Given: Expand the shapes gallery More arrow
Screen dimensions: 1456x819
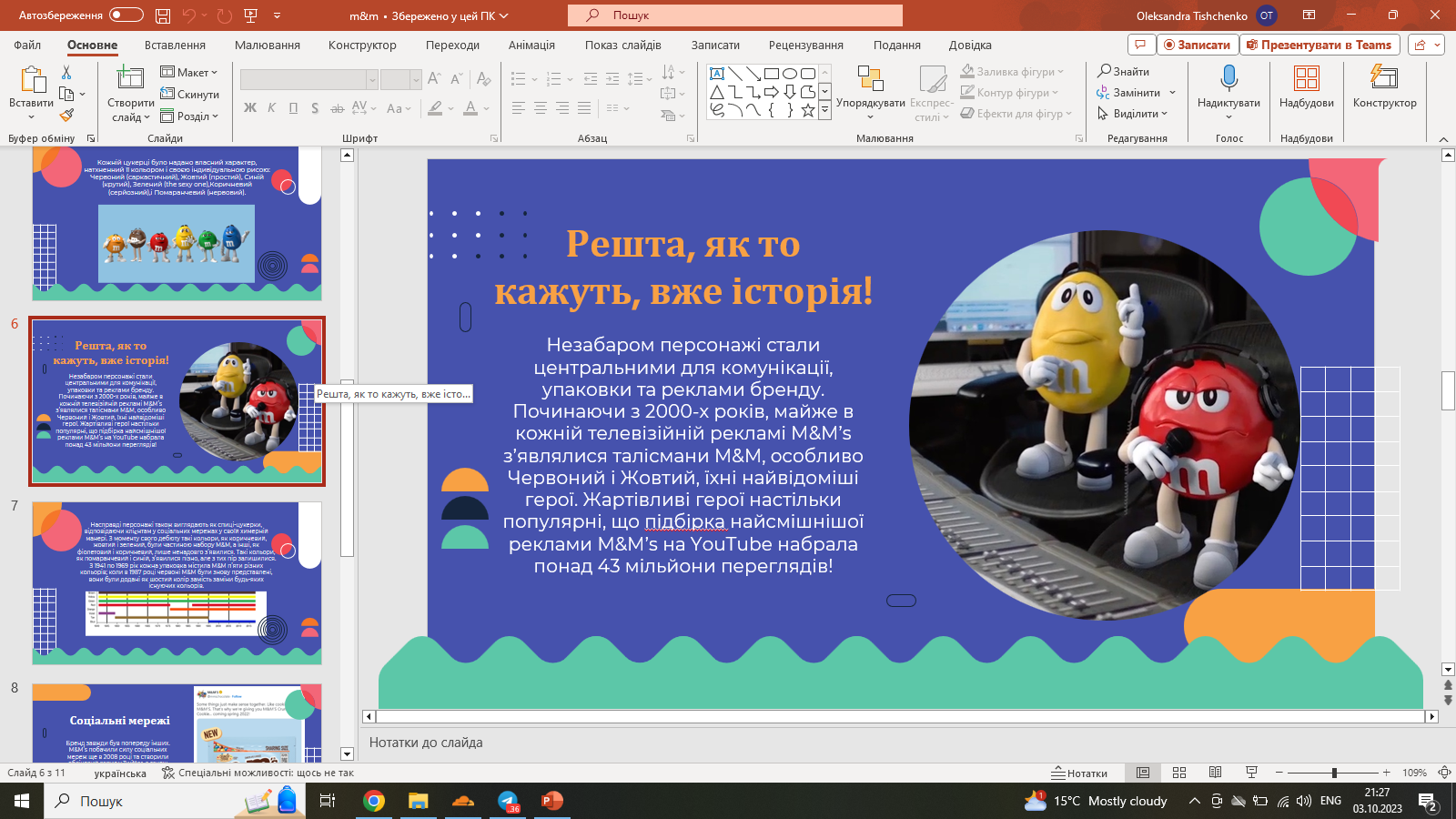Looking at the screenshot, I should pyautogui.click(x=824, y=110).
